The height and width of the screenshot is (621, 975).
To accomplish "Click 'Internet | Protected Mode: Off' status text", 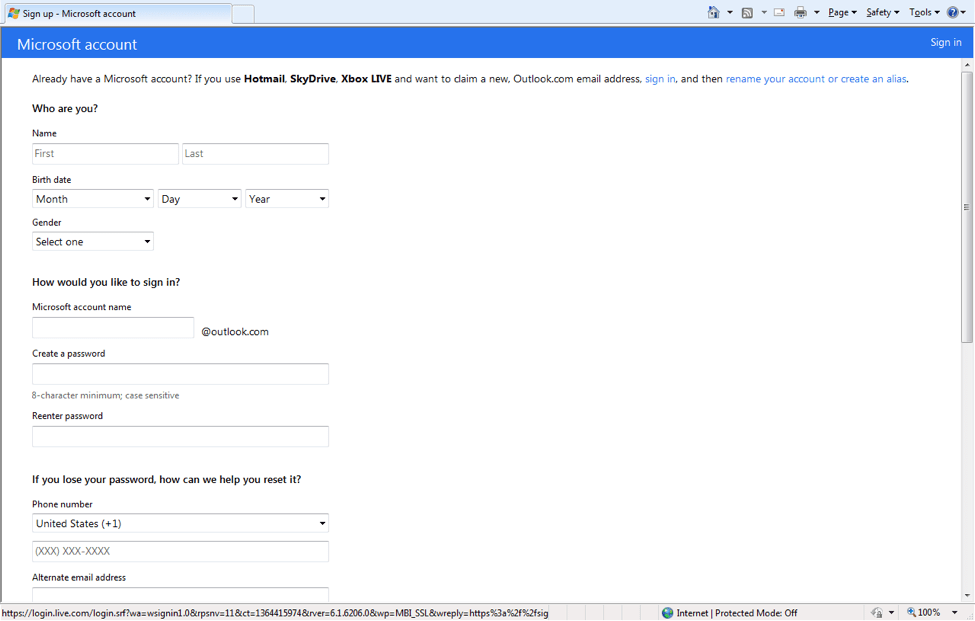I will (x=737, y=613).
